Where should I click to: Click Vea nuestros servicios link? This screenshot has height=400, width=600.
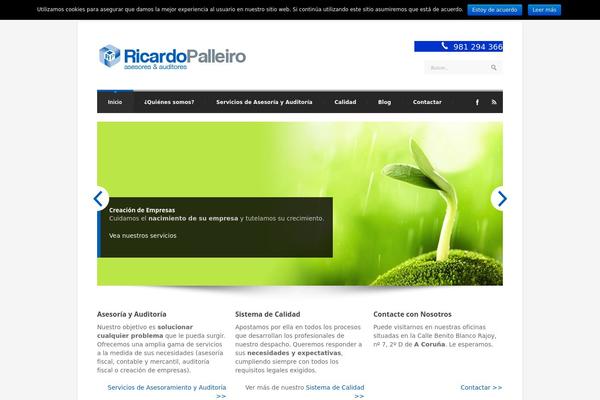pos(143,236)
